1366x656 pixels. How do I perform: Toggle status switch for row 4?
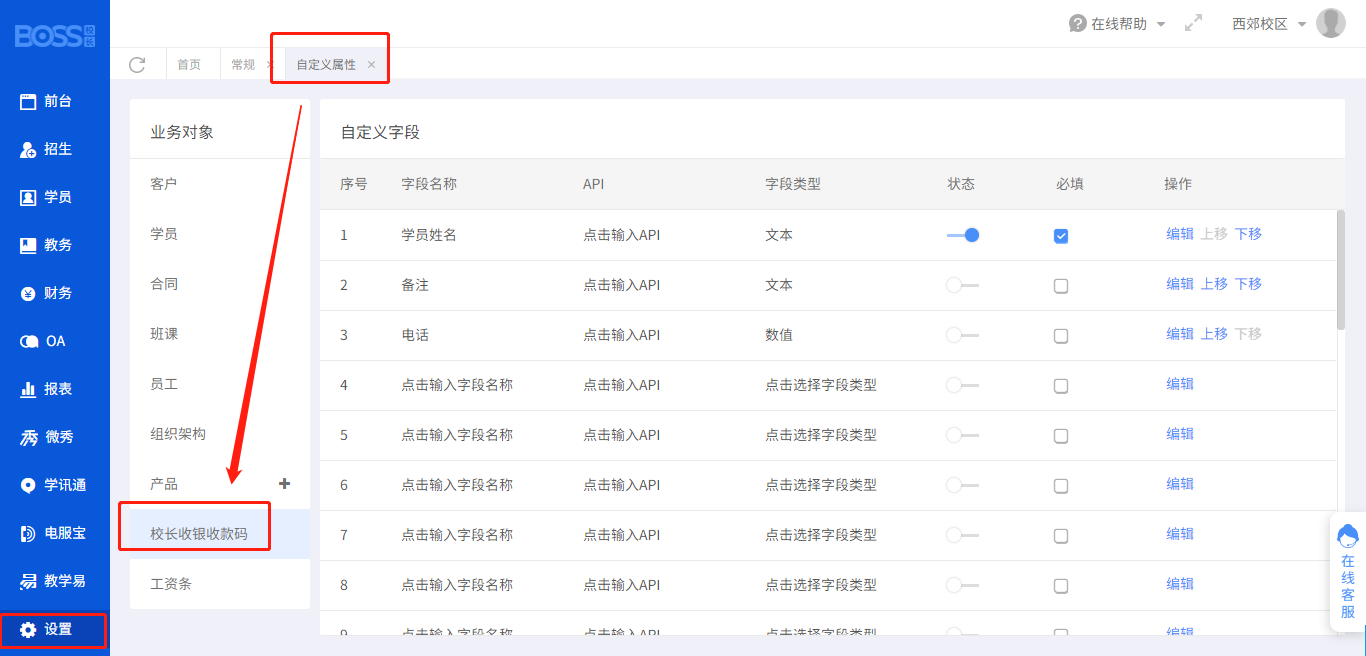pyautogui.click(x=963, y=385)
